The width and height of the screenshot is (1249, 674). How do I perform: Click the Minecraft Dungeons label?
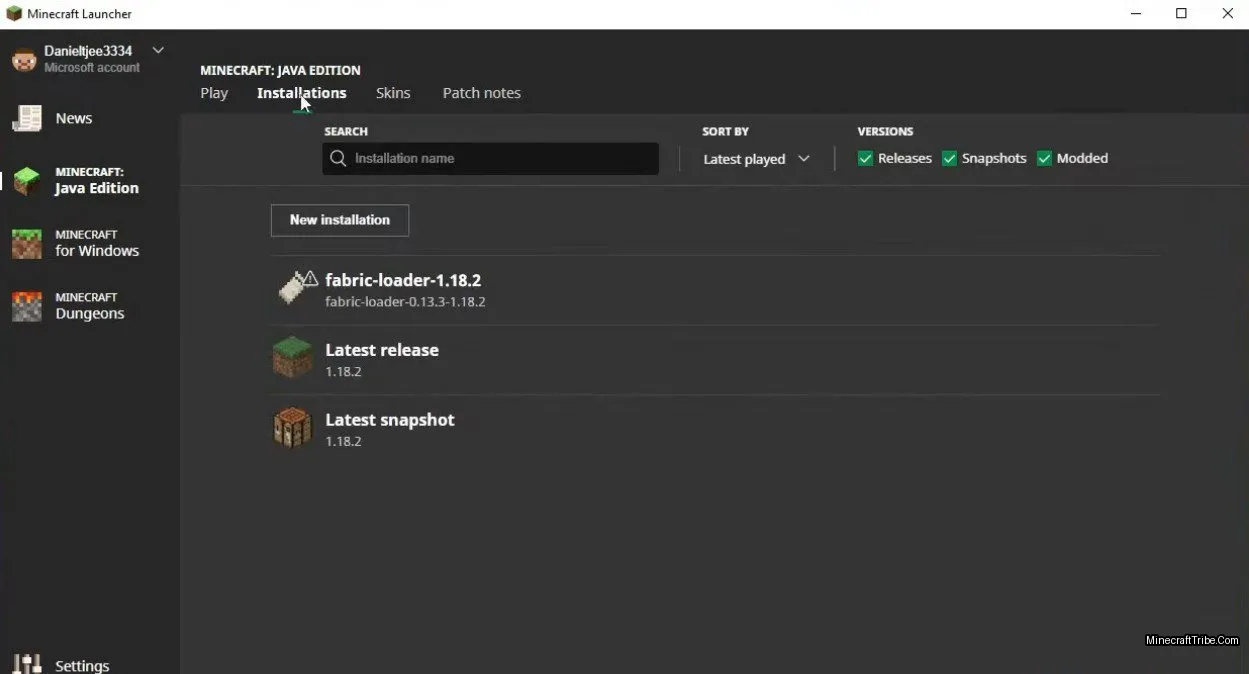pos(90,306)
